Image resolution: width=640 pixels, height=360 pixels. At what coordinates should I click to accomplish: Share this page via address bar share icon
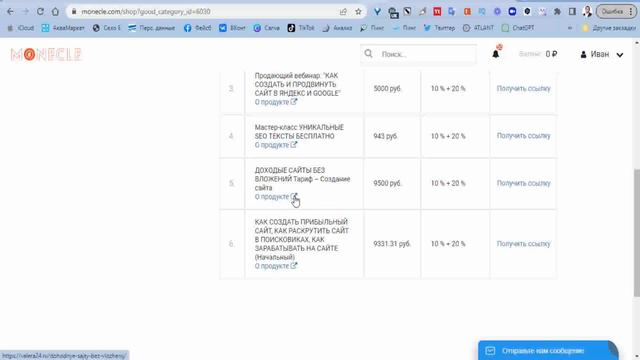(343, 12)
